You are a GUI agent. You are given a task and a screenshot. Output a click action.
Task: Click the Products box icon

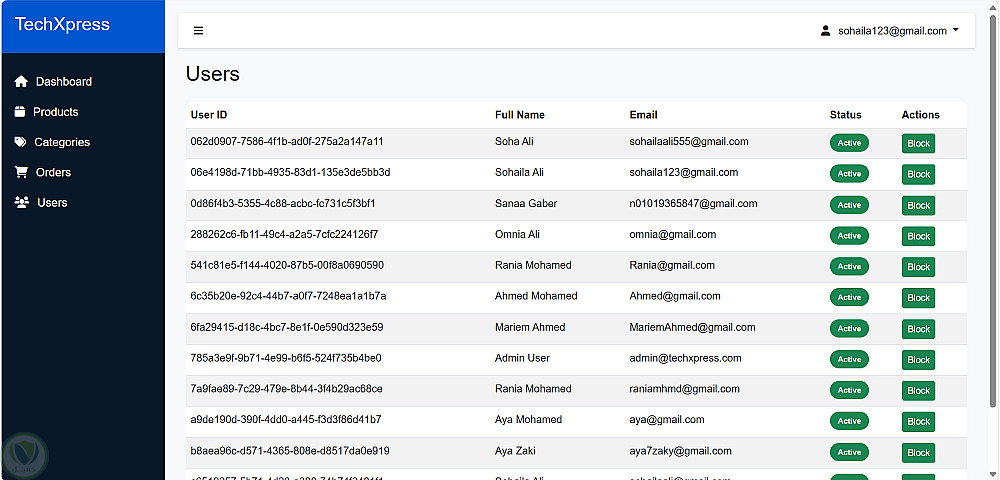pos(19,112)
